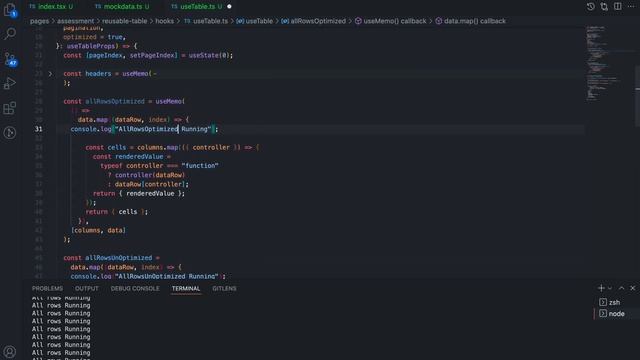Click the "[columns, data]" dependency array
The image size is (640, 360).
click(98, 230)
